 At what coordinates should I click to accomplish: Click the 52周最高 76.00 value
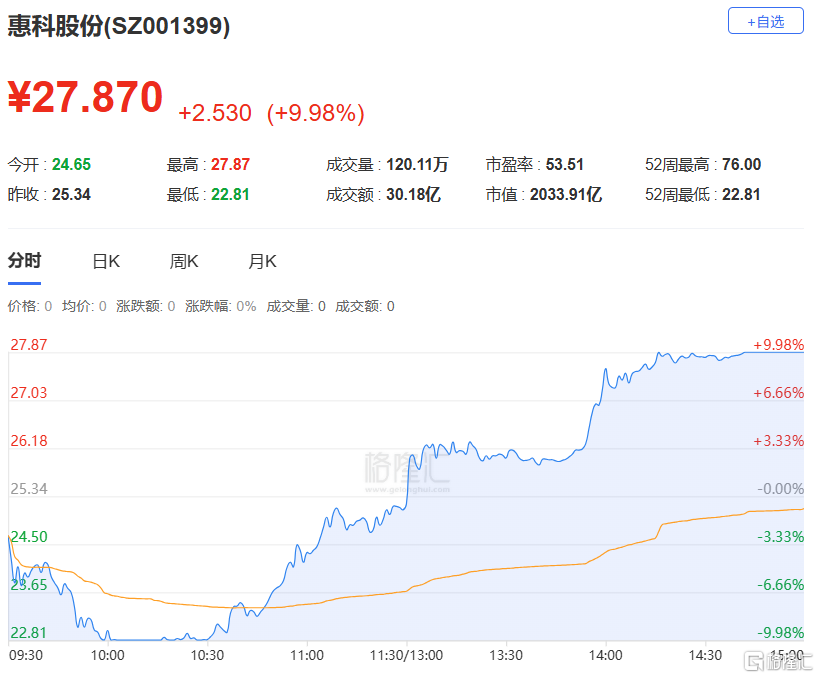coord(741,165)
